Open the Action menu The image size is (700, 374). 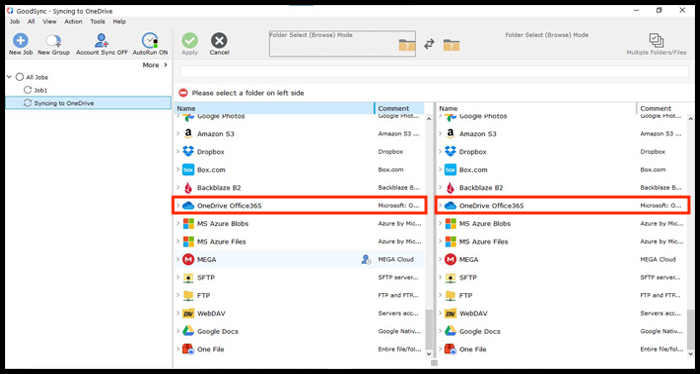click(x=73, y=21)
